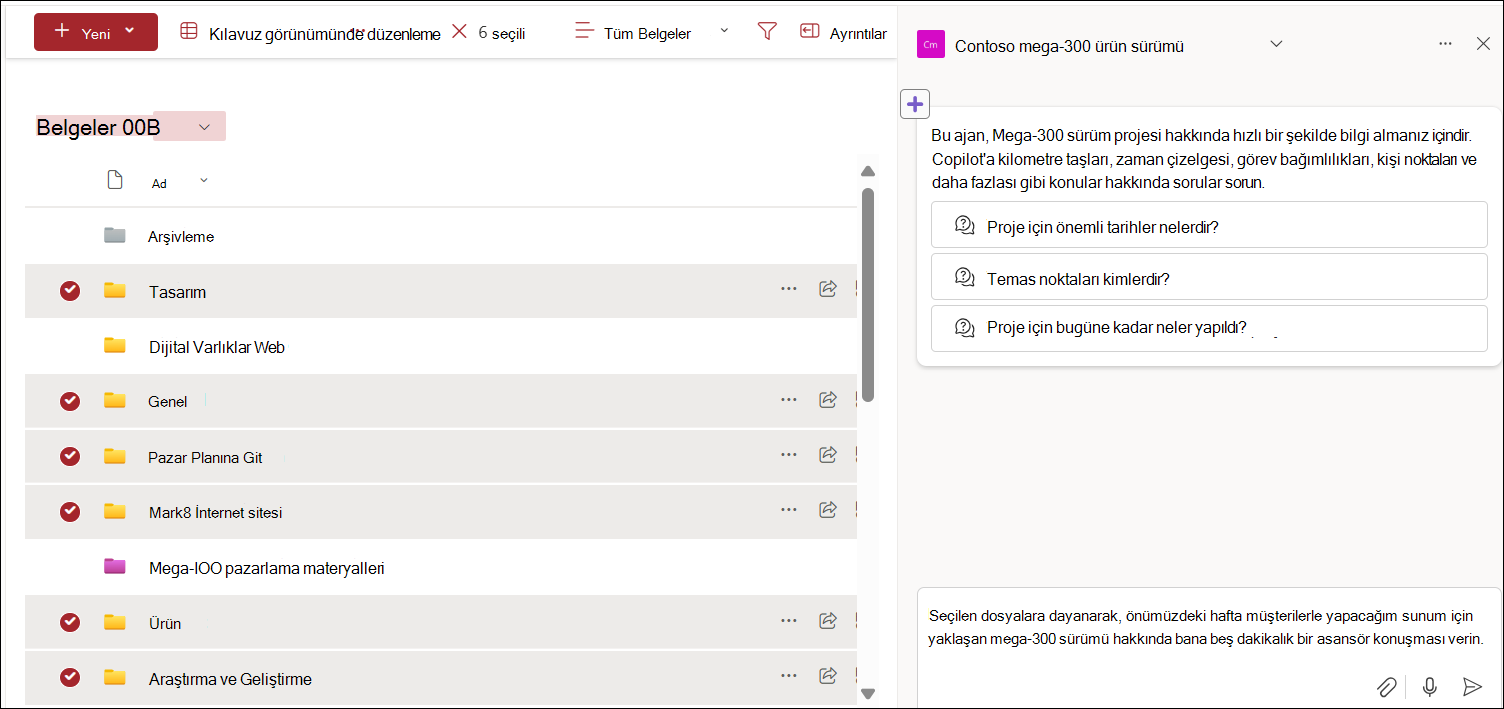The height and width of the screenshot is (709, 1504).
Task: Deselect the Araştırma ve Geliştirme checkmark
Action: tap(70, 677)
